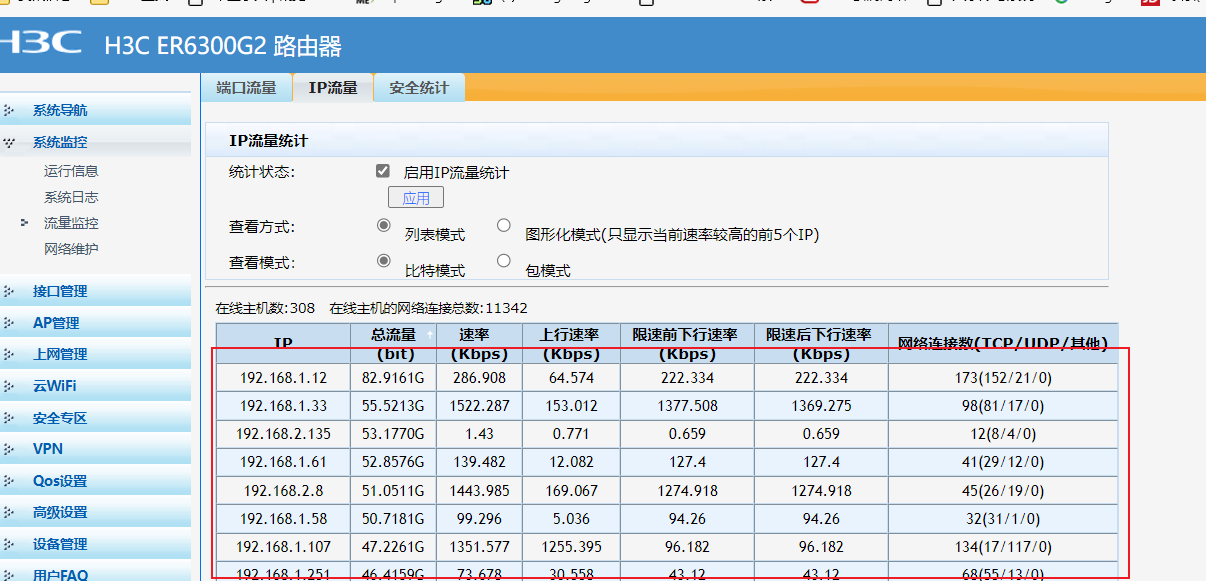
Task: Expand the 接口管理 sidebar section
Action: coord(60,292)
